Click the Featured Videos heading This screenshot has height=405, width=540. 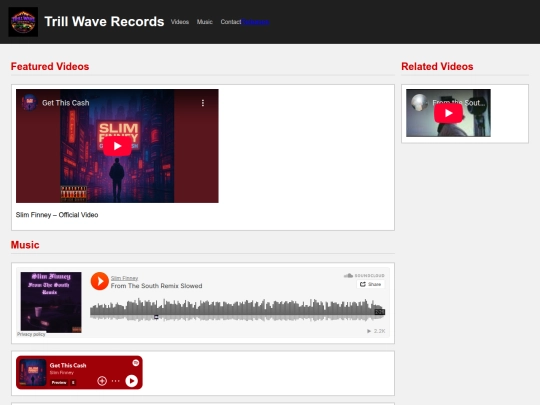(50, 66)
